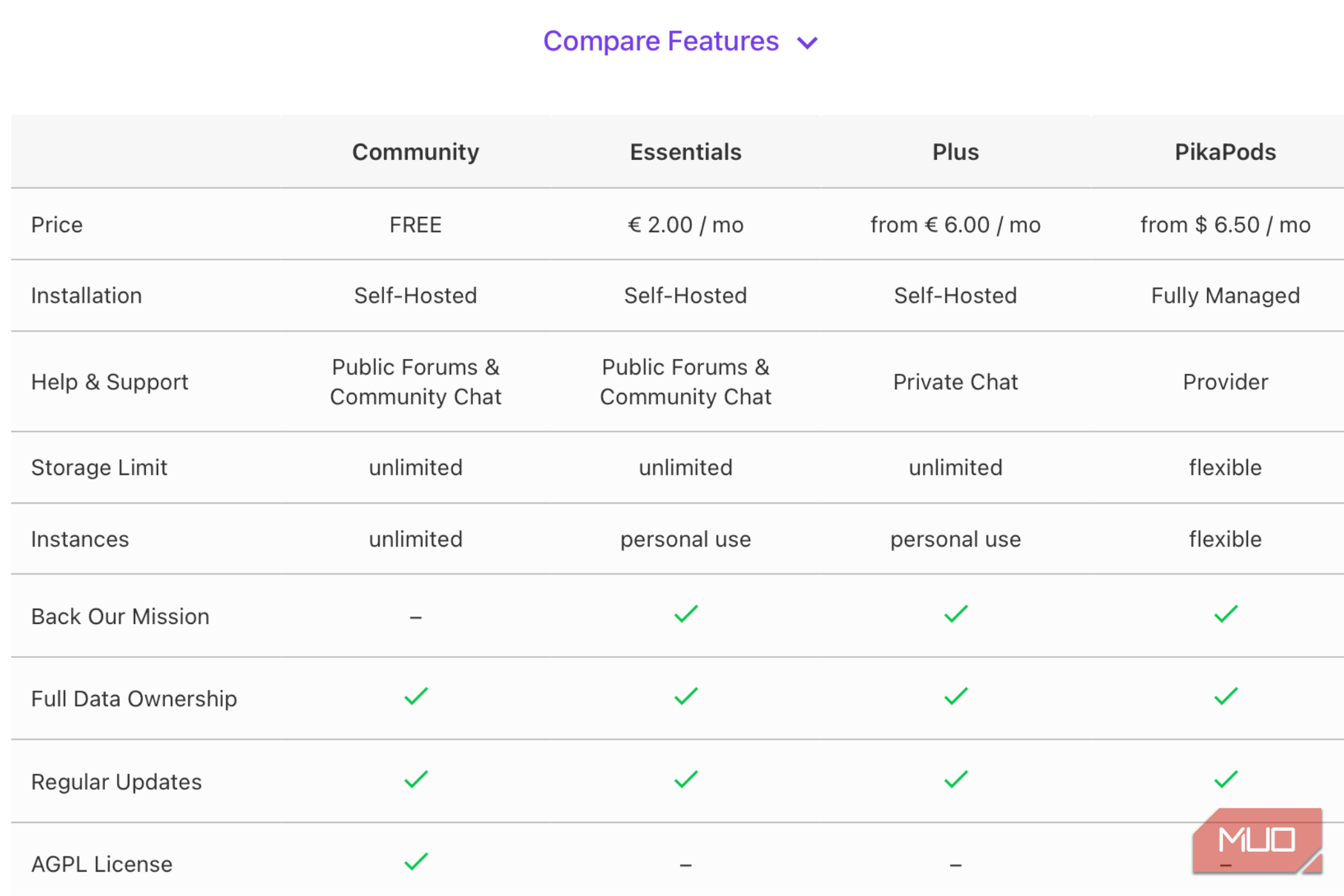Screen dimensions: 1344x896
Task: Click the Compare Features heading link
Action: (660, 42)
